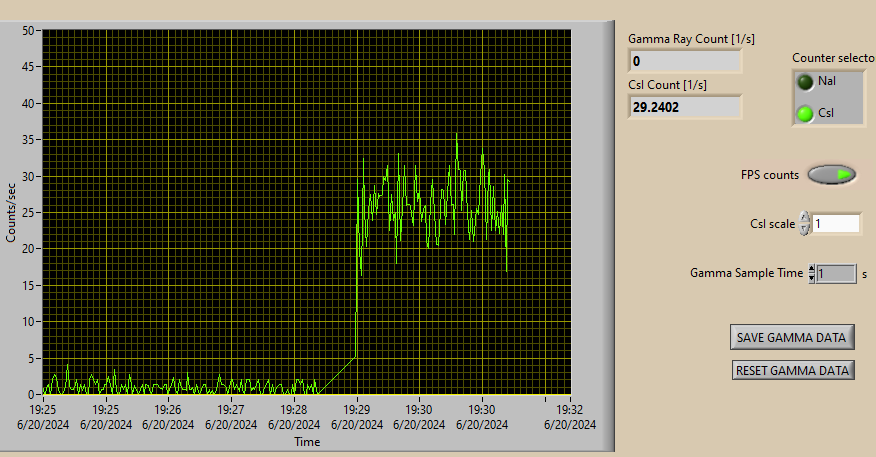
Task: Click the CsI Count indicator showing 29.2402
Action: click(685, 106)
